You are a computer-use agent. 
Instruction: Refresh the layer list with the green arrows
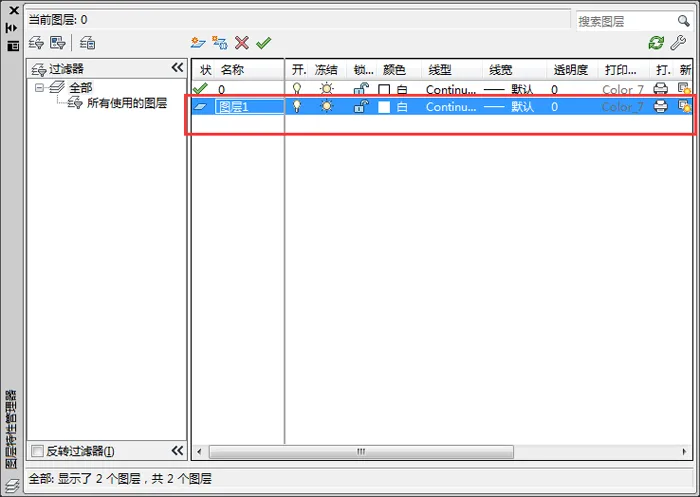tap(656, 43)
